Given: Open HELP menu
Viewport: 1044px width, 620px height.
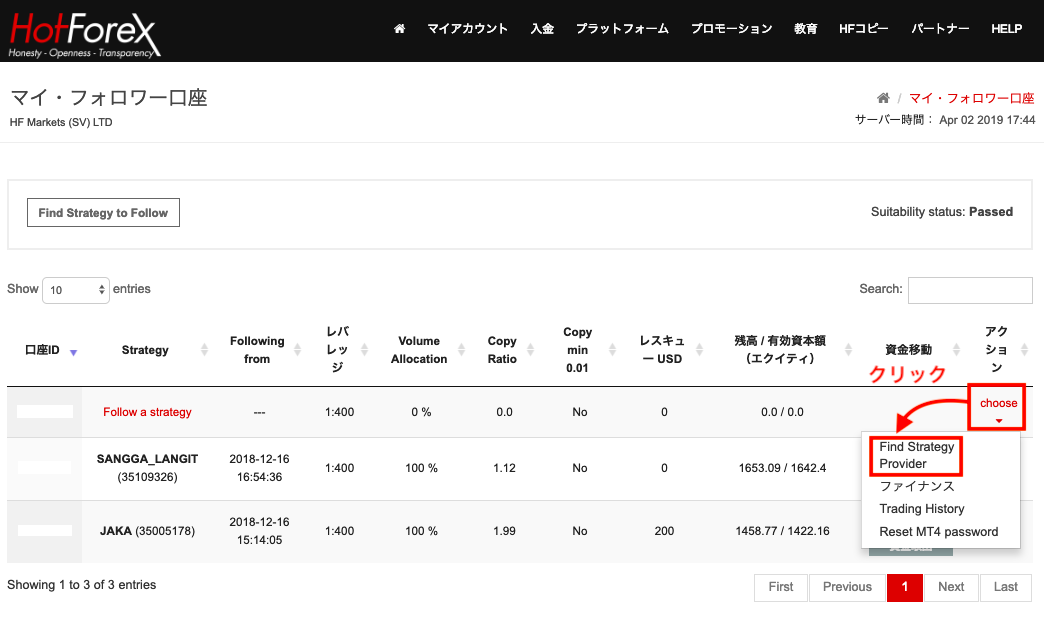Looking at the screenshot, I should tap(1006, 29).
